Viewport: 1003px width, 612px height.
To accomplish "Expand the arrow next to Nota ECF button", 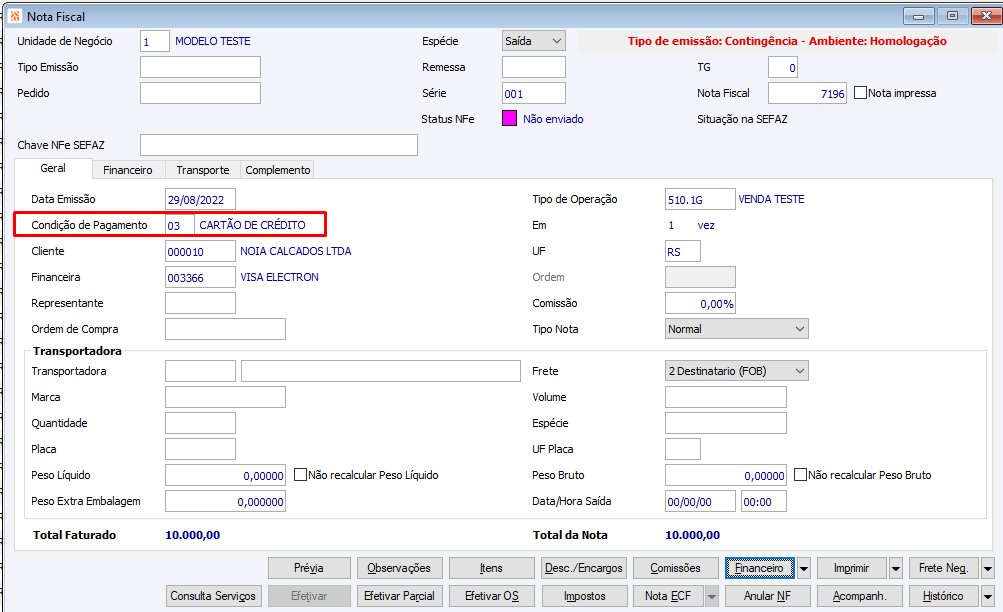I will coord(711,596).
